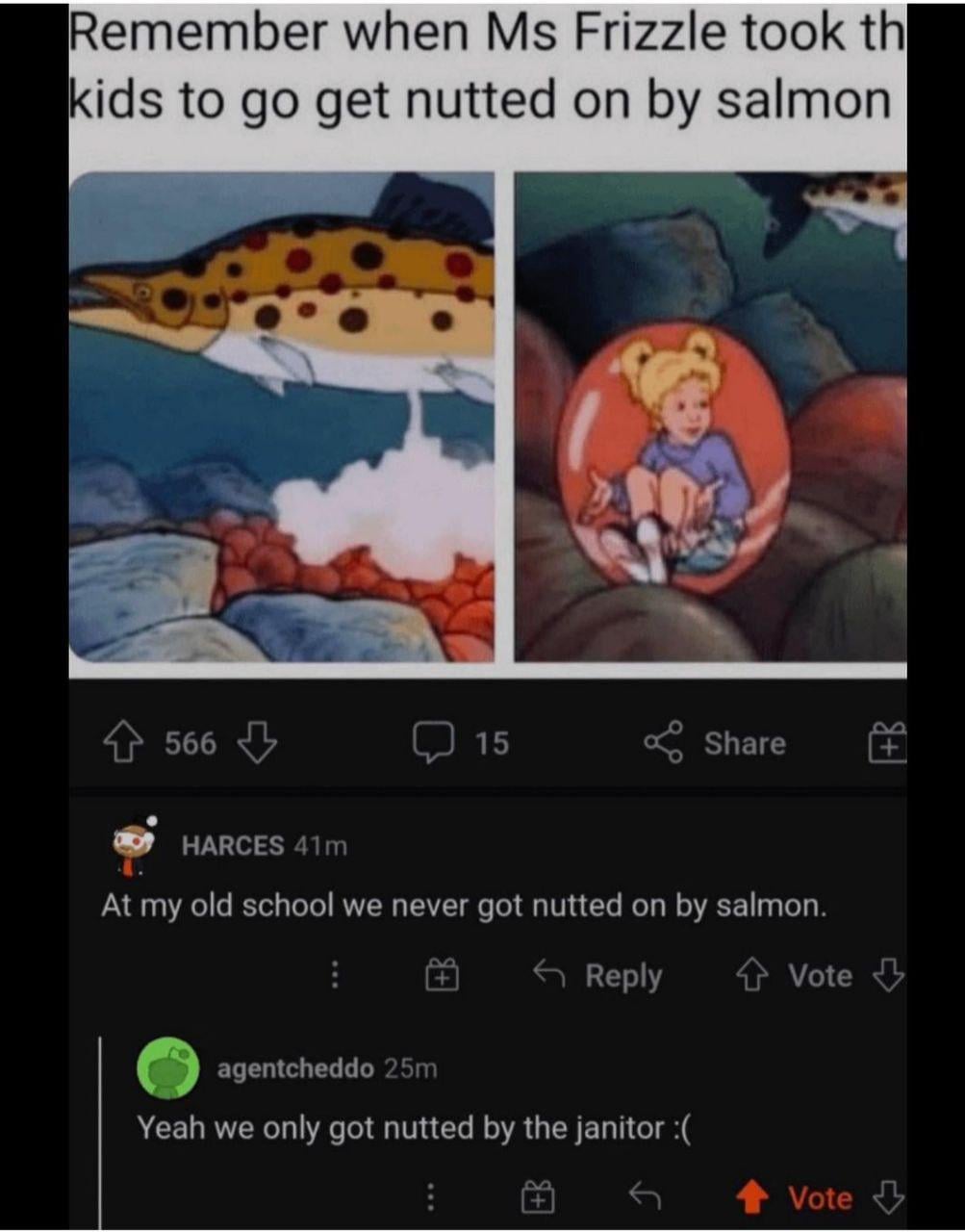Viewport: 965px width, 1232px height.
Task: Click the Share button on the post
Action: [x=716, y=743]
